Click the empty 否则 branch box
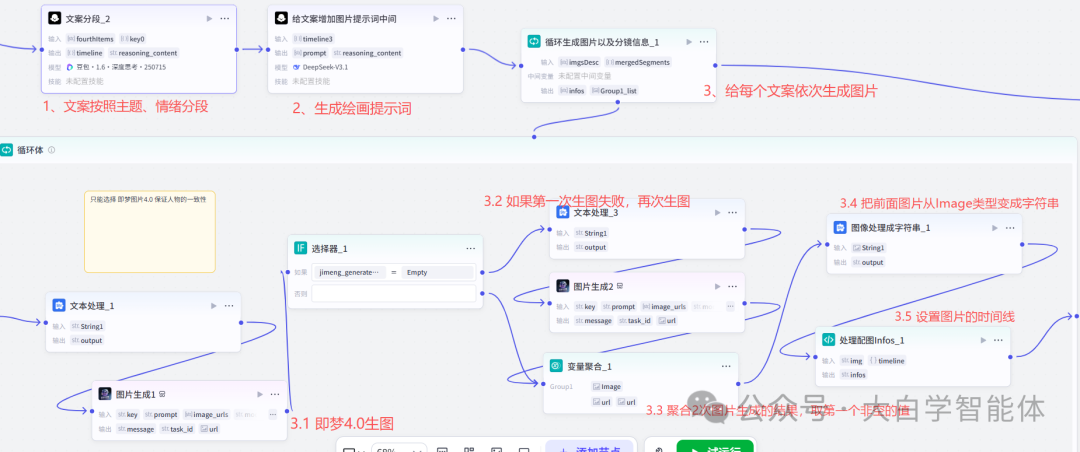This screenshot has height=452, width=1080. pos(393,294)
